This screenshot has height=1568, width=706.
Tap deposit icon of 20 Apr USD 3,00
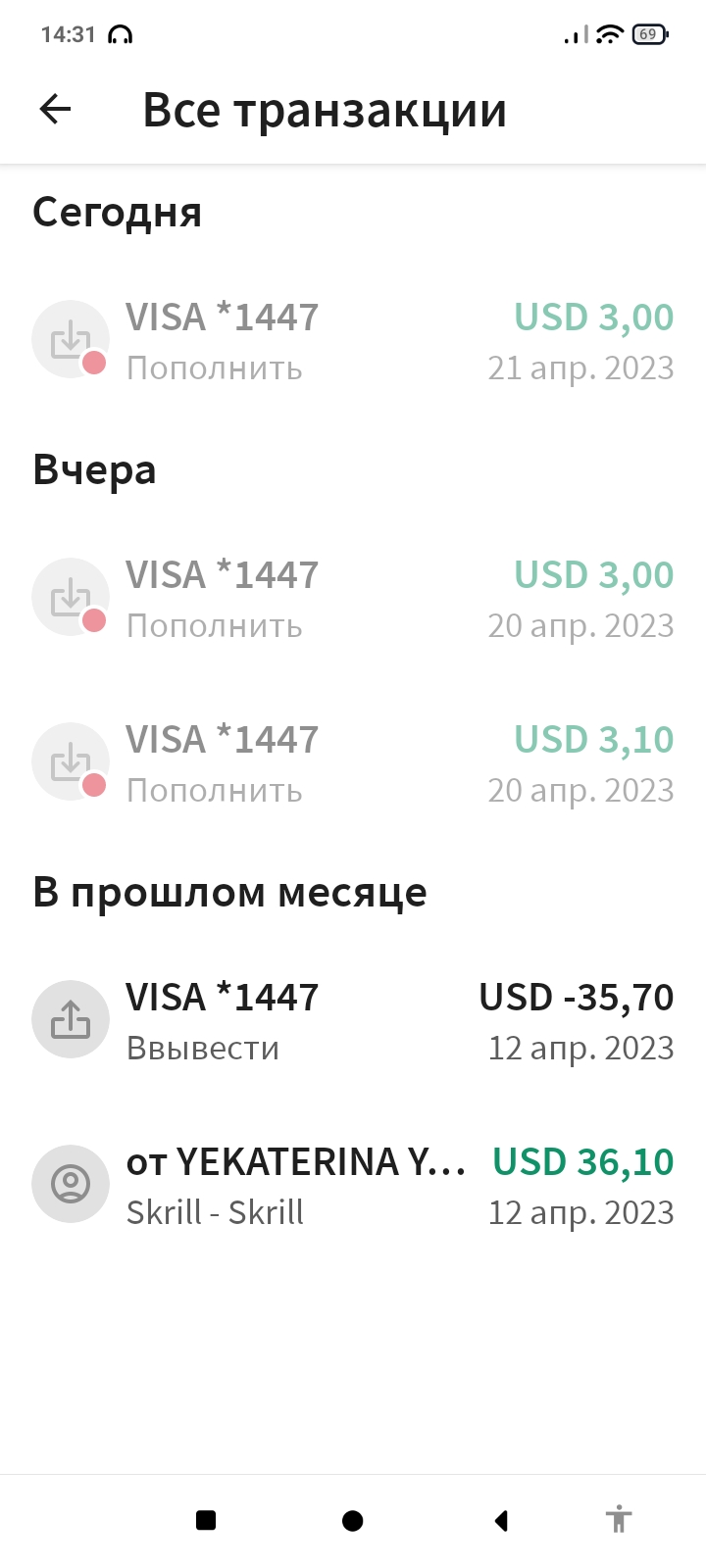[71, 597]
